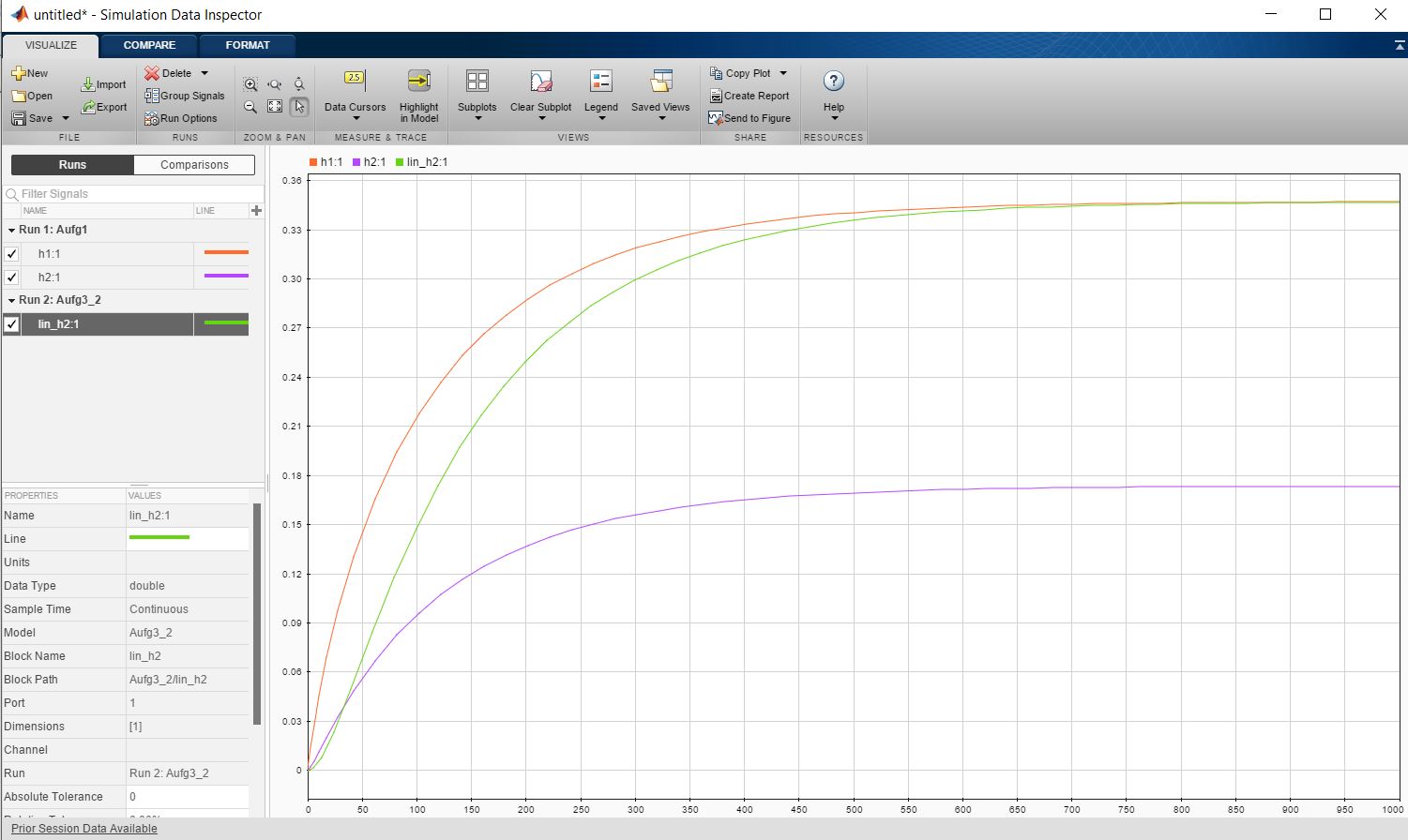Uncheck the h2:1 signal checkbox

(11, 277)
